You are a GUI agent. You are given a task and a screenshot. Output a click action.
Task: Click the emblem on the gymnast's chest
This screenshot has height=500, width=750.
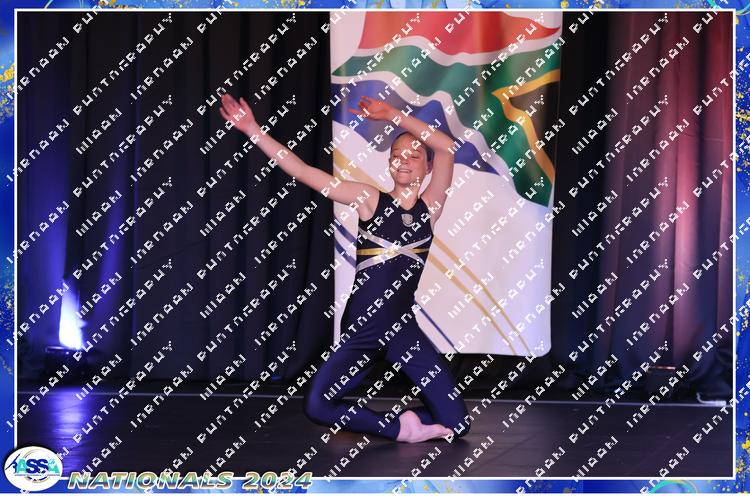click(407, 220)
